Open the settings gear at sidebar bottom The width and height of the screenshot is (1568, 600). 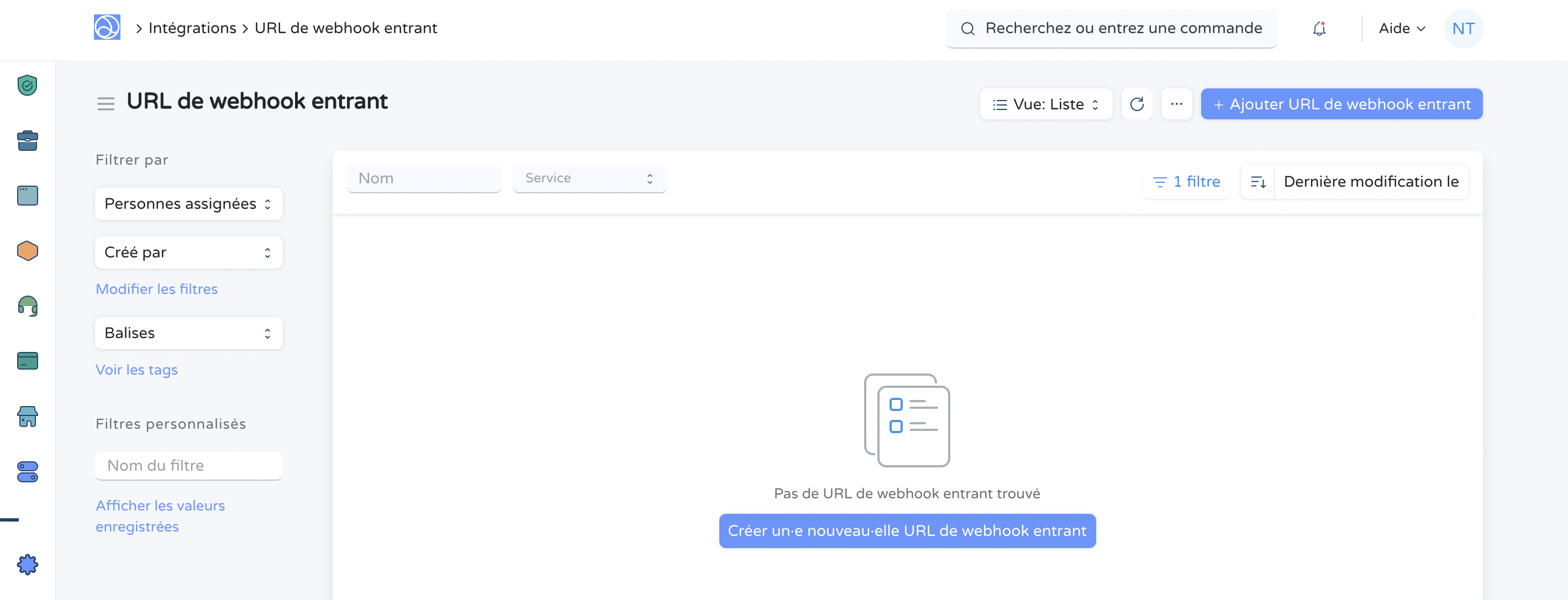coord(27,564)
